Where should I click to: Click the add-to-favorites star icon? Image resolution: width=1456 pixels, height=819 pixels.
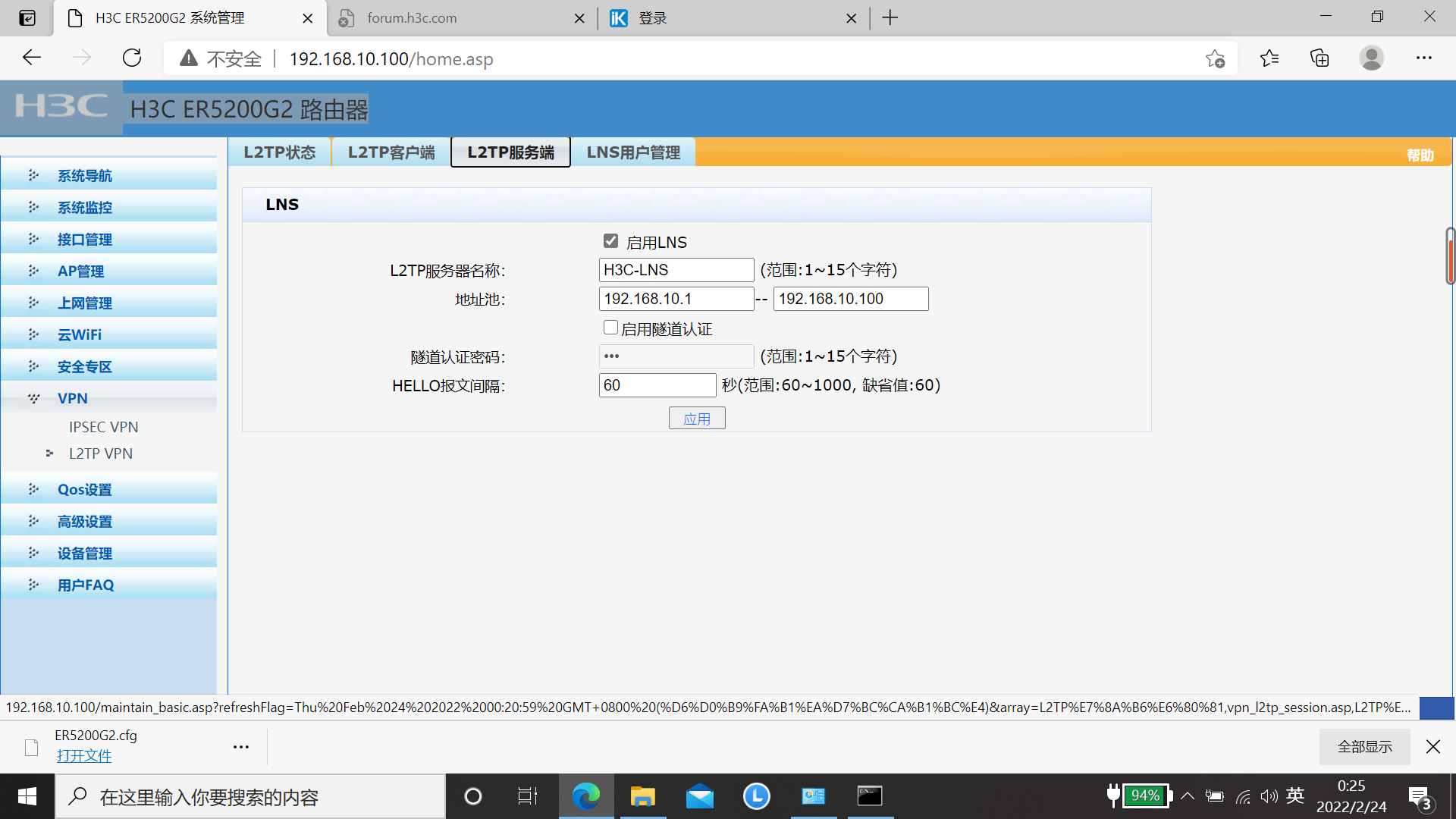(1215, 58)
